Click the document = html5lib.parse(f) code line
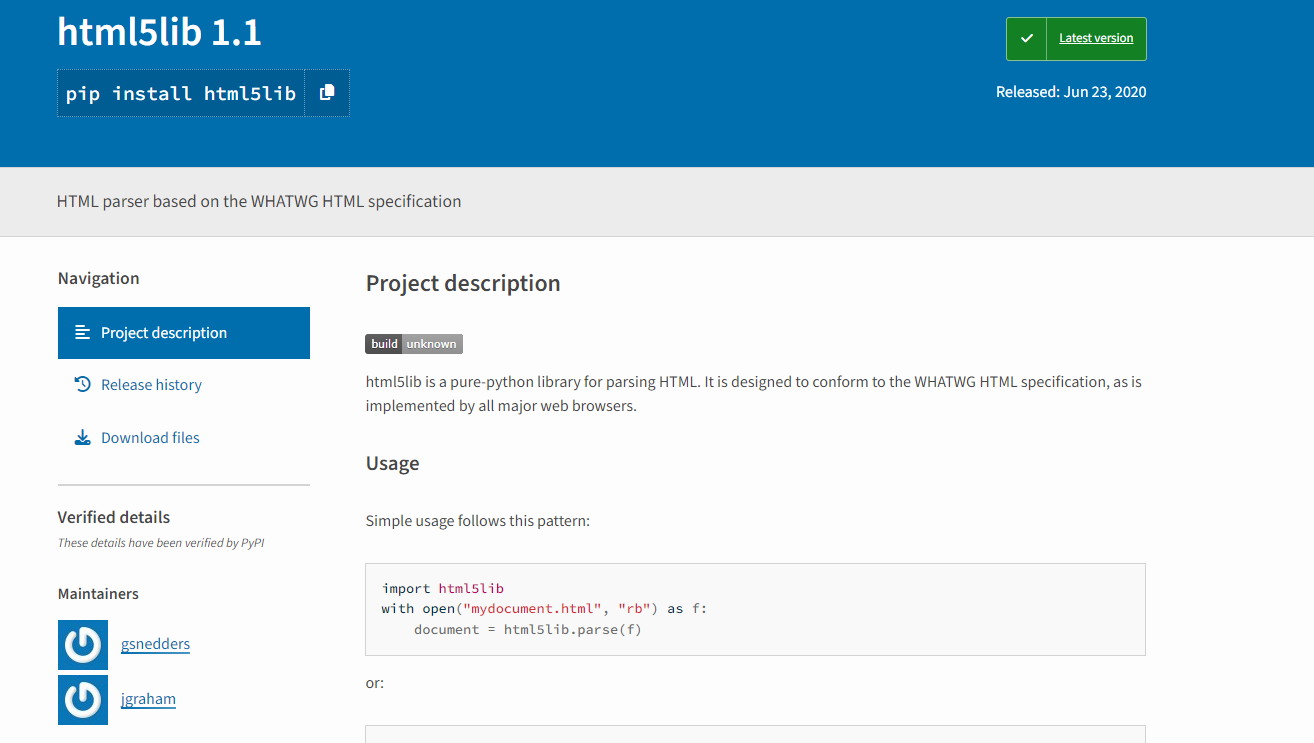The image size is (1314, 743). 528,629
